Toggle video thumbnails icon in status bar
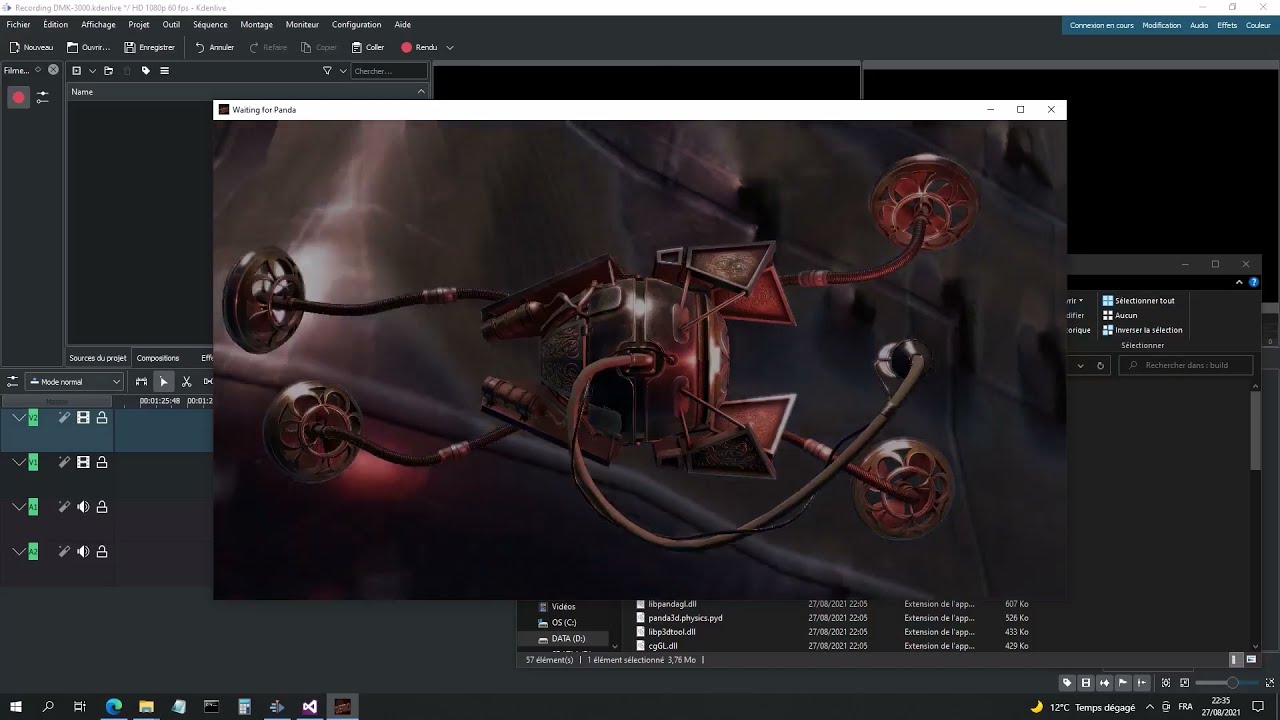Screen dimensions: 1280x720 (x=1086, y=683)
